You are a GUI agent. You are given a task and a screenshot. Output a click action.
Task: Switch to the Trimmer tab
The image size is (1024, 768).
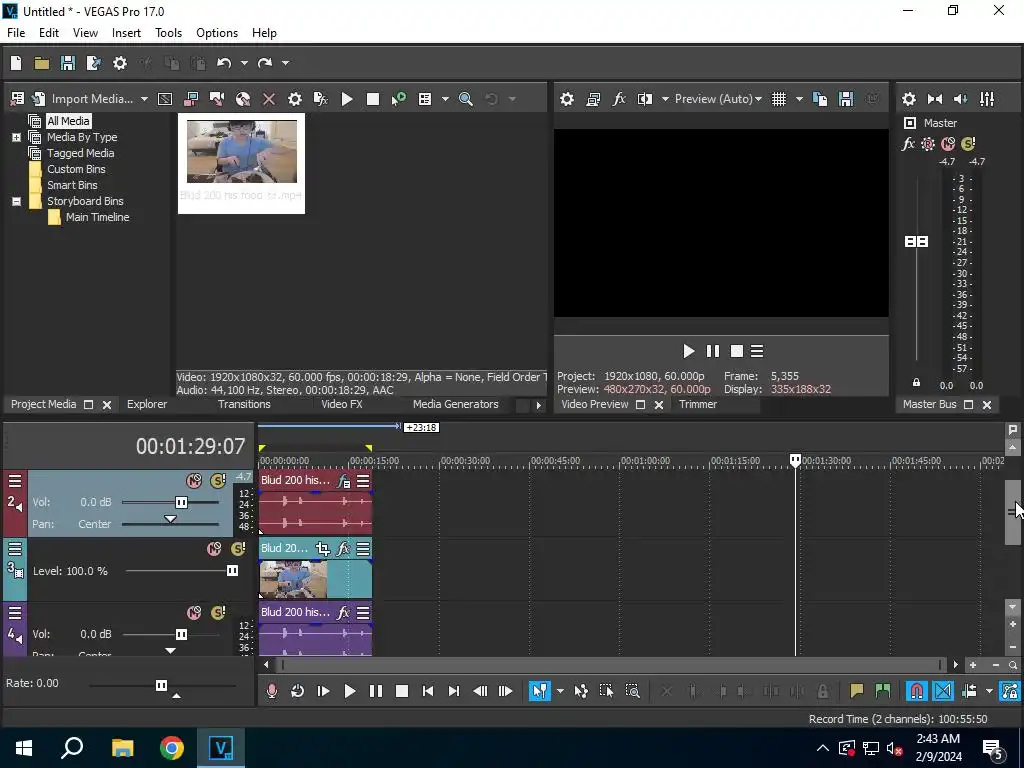coord(697,404)
